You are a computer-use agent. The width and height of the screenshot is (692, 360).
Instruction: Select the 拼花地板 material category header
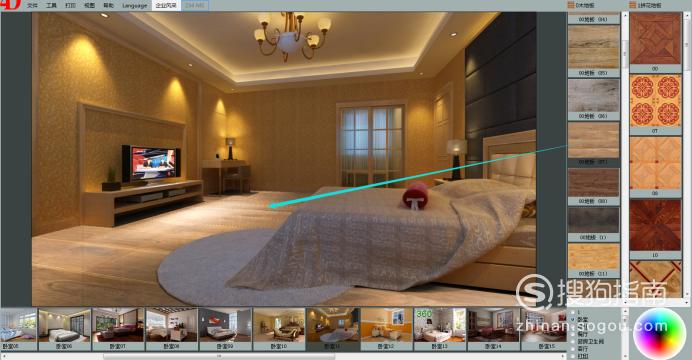tap(650, 5)
